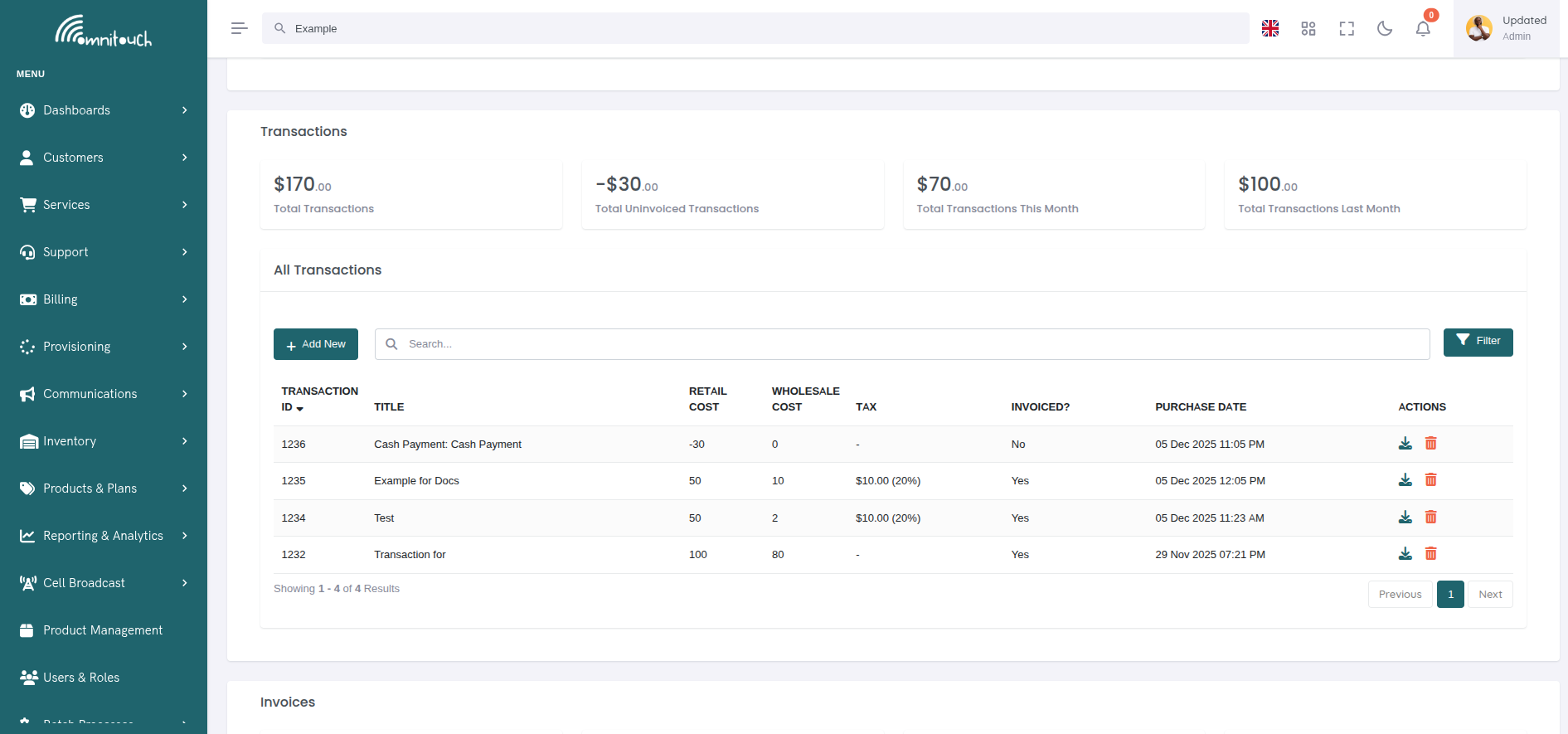Screen dimensions: 1568x734
Task: Open the language flag selector
Action: 1269,28
